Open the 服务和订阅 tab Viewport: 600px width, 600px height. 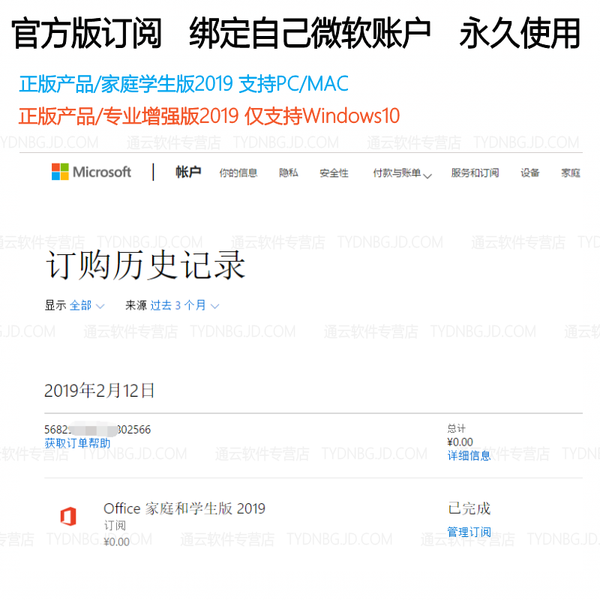[x=474, y=173]
